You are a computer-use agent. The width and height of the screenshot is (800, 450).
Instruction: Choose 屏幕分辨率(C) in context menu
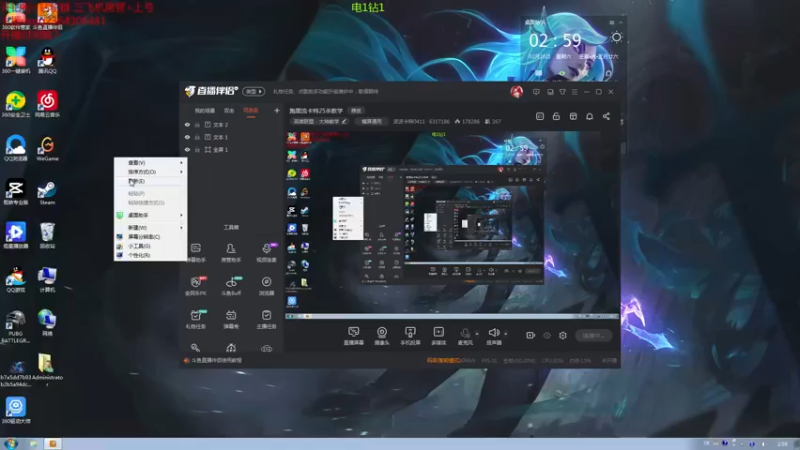coord(151,237)
